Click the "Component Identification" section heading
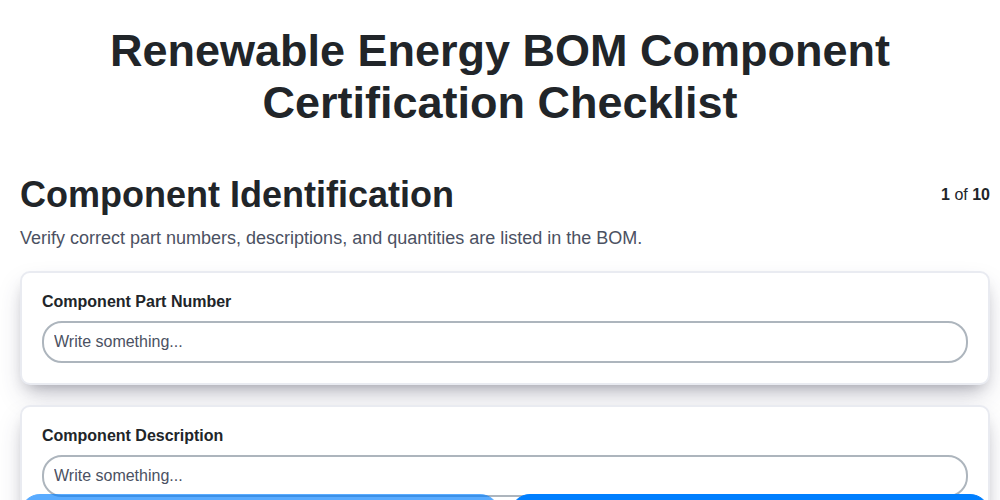This screenshot has width=1000, height=500. point(237,194)
